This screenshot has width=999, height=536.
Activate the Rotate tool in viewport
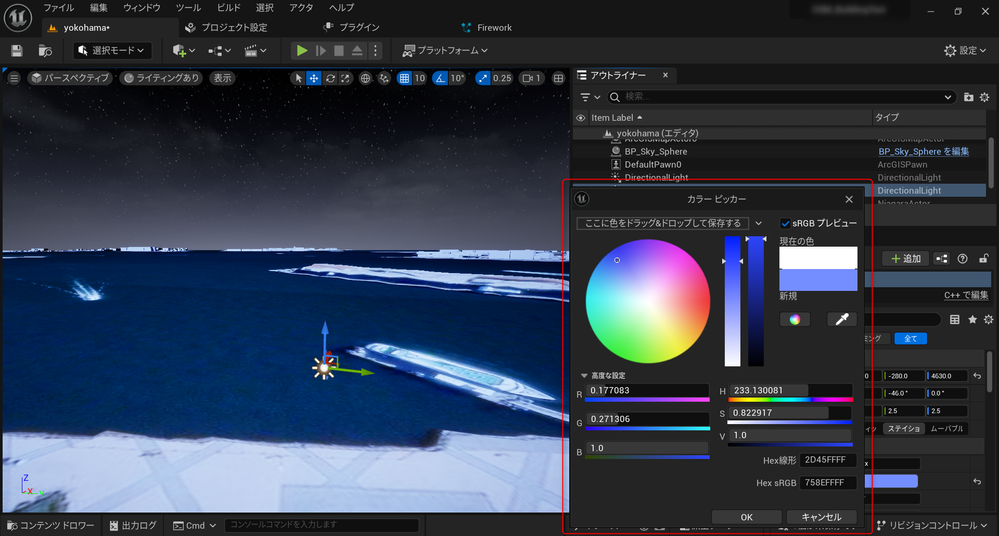(x=330, y=78)
